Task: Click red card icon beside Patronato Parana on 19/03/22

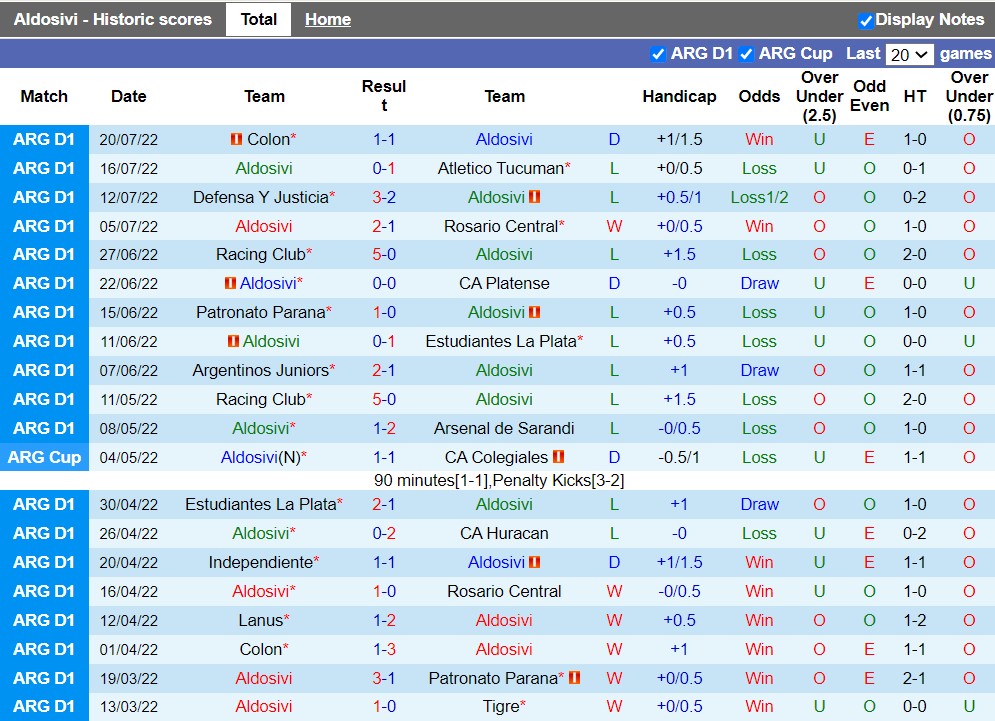Action: click(575, 679)
